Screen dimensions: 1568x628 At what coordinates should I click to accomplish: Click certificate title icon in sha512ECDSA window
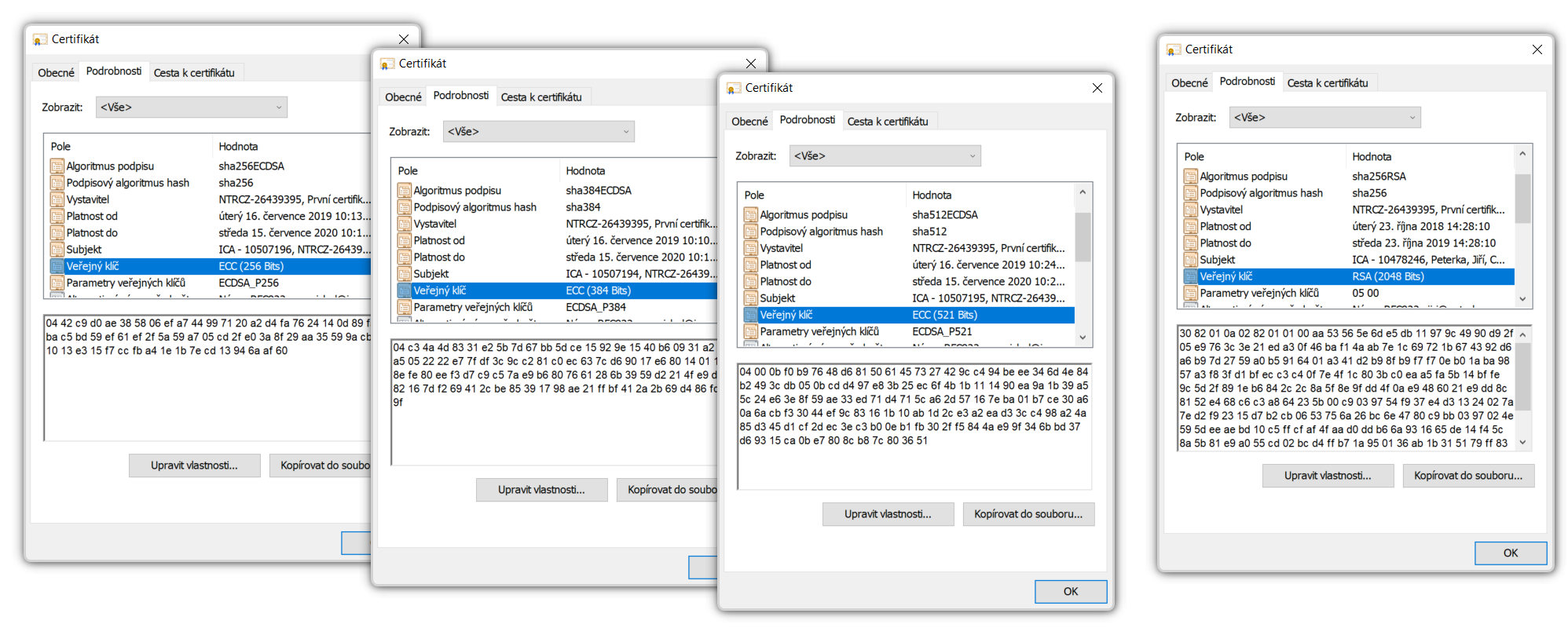(734, 88)
